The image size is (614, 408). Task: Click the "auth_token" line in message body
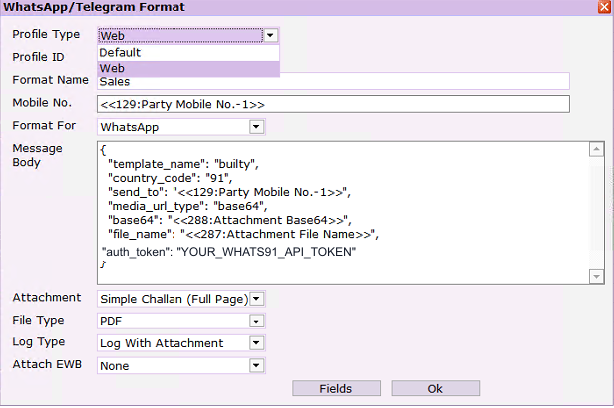229,252
